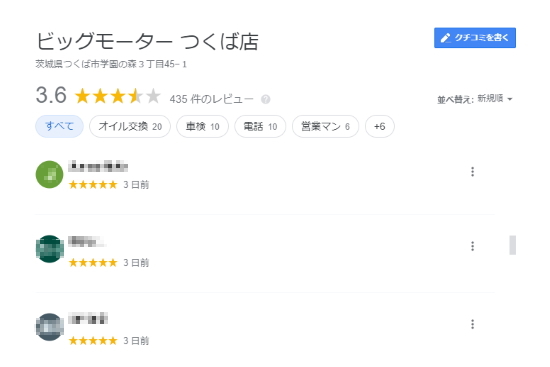Filter reviews by 営業マン chip
This screenshot has width=550, height=367.
(x=326, y=126)
